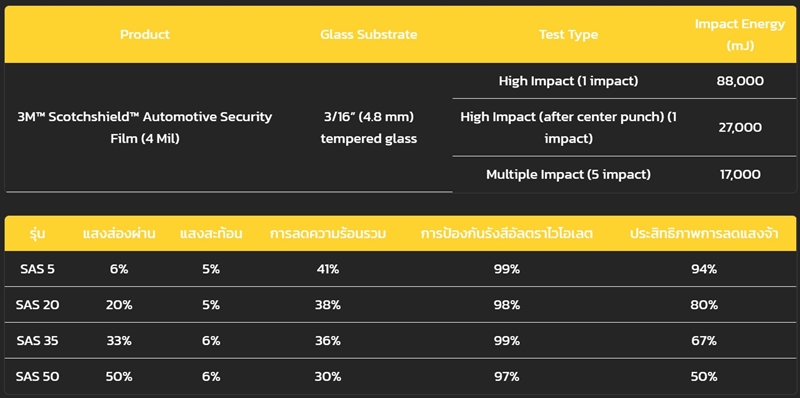Click the 17,000 impact energy value

click(x=740, y=175)
